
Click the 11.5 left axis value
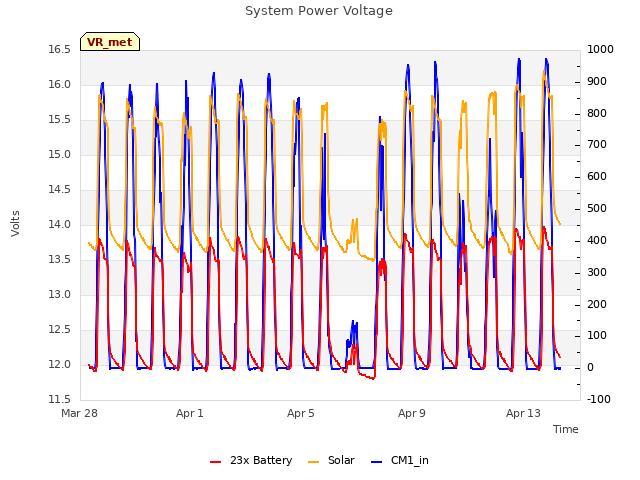click(x=60, y=400)
